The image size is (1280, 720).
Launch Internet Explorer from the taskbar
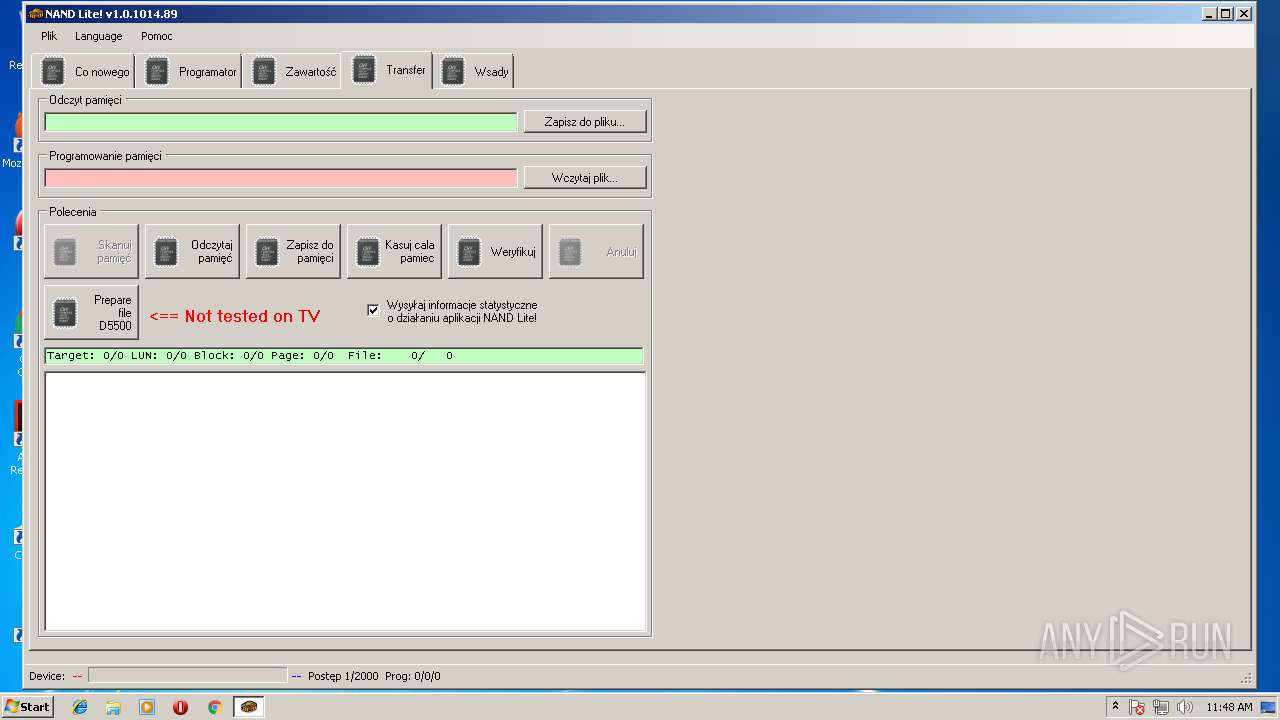[x=80, y=707]
